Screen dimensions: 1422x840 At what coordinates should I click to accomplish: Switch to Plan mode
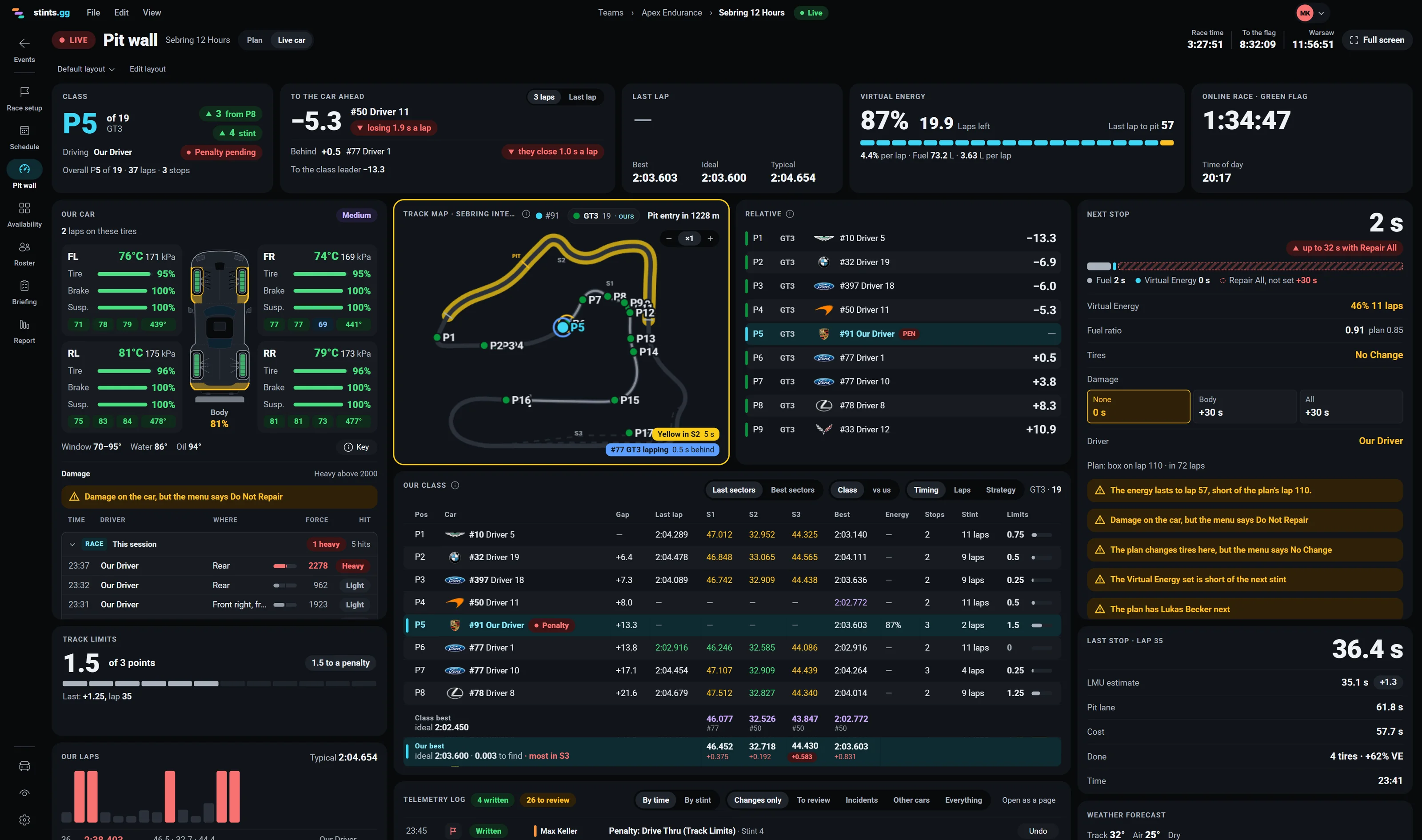click(x=254, y=40)
